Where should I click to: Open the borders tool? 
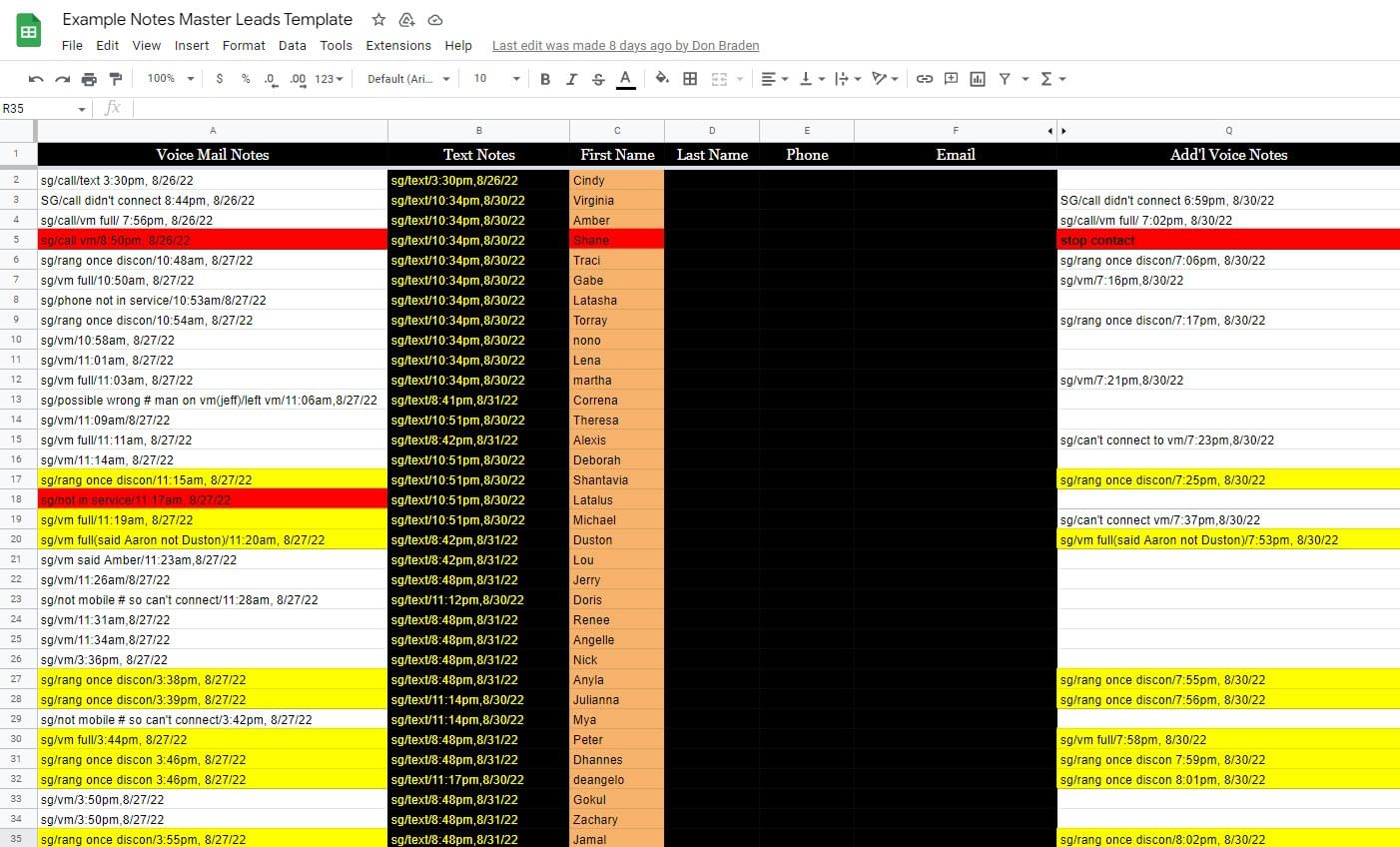(690, 79)
